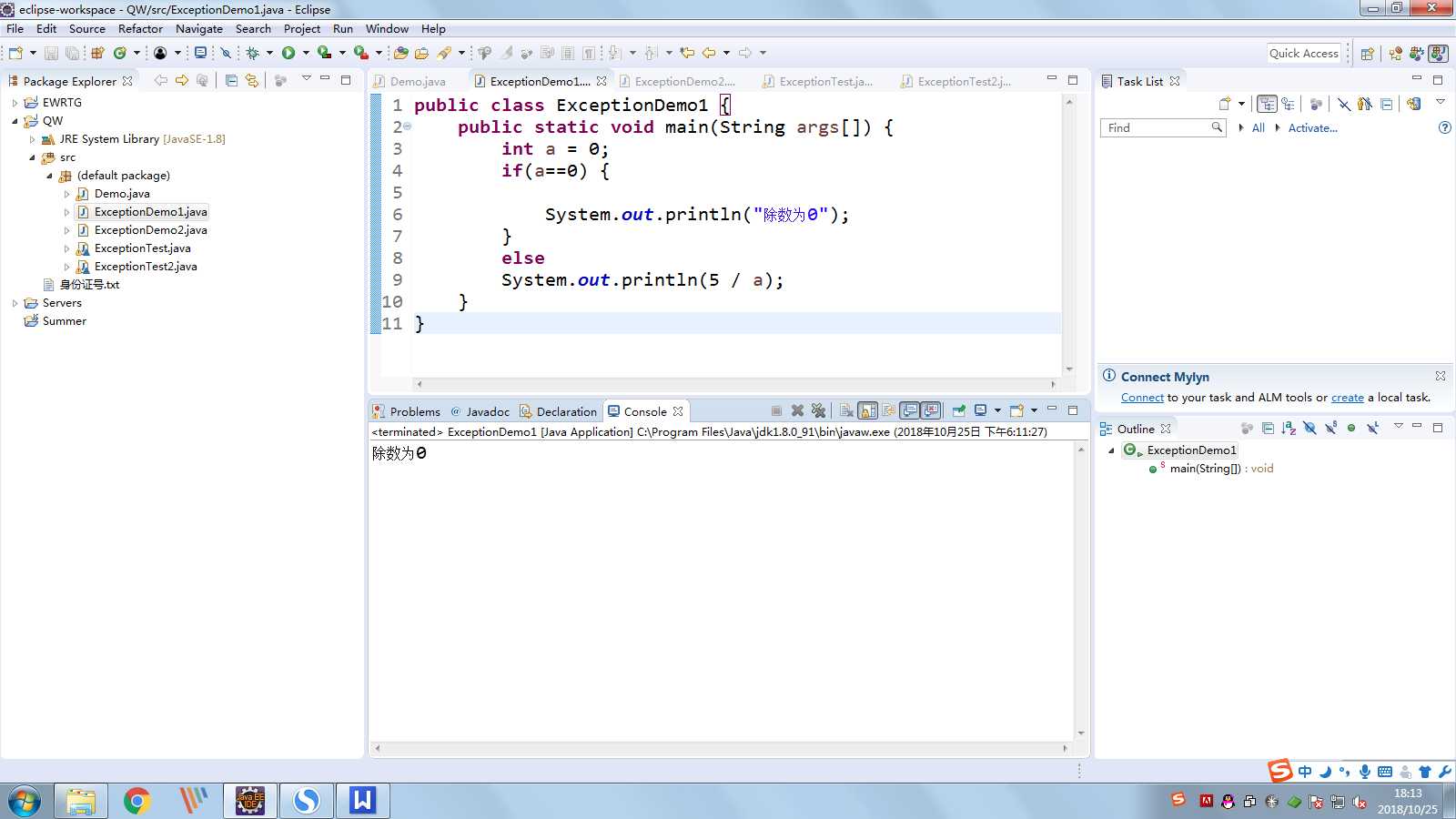The height and width of the screenshot is (819, 1456).
Task: Toggle Scroll Lock in Console
Action: pos(867,410)
